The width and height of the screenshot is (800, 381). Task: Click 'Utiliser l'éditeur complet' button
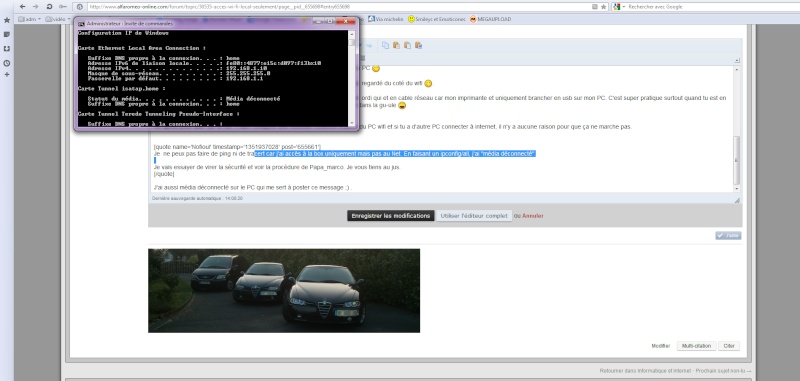(474, 216)
